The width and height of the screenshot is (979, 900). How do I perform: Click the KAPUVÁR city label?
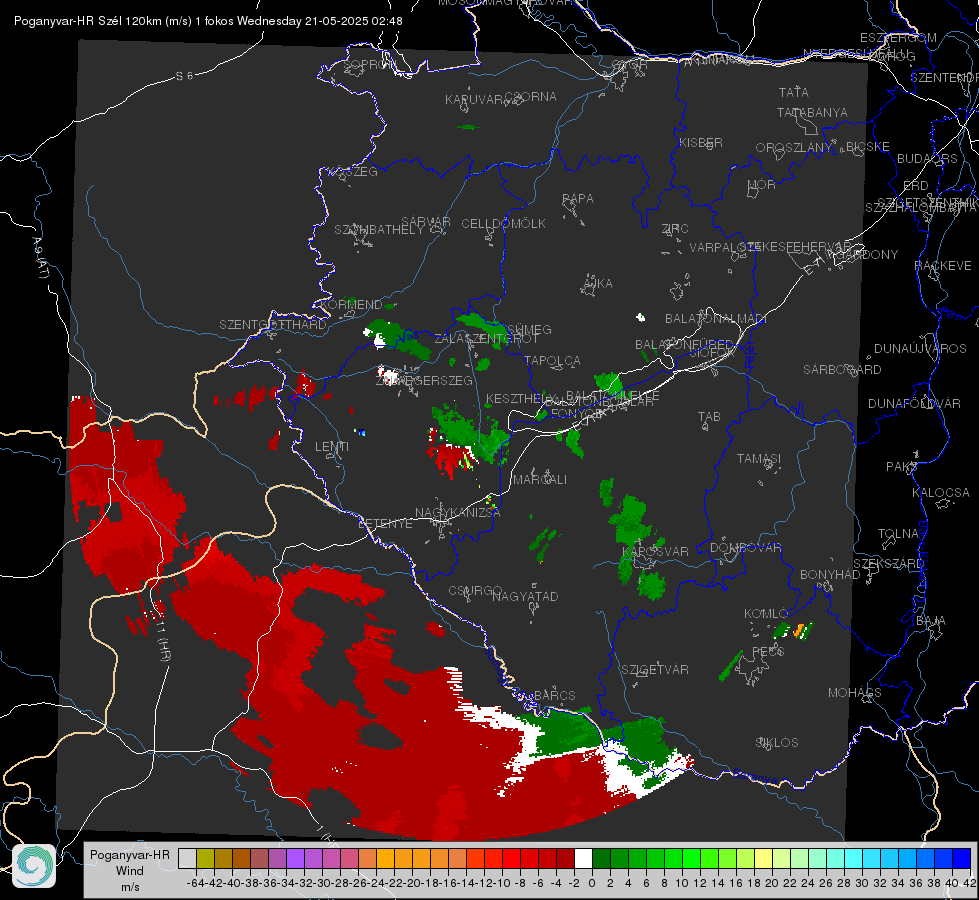coord(474,100)
